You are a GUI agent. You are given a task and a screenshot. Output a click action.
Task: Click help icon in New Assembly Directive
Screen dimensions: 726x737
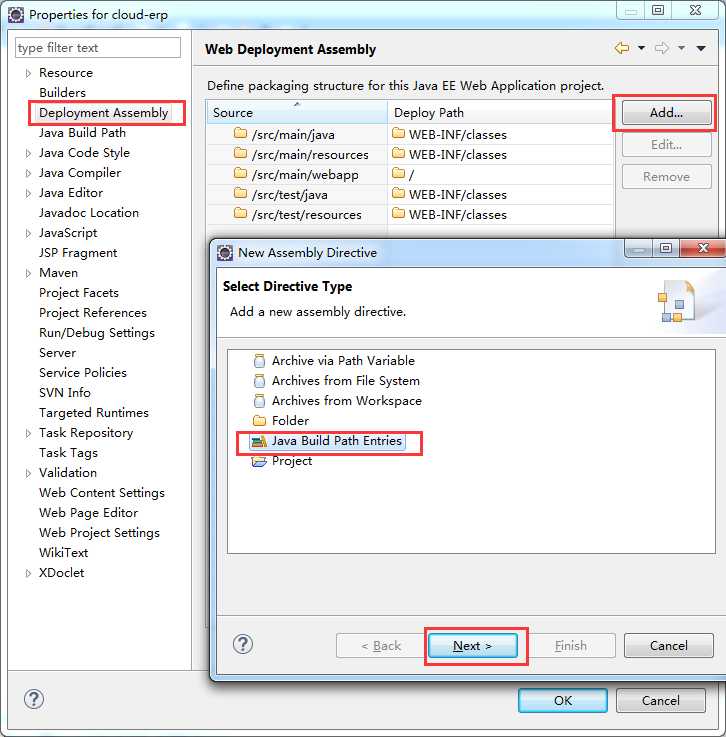[x=243, y=644]
